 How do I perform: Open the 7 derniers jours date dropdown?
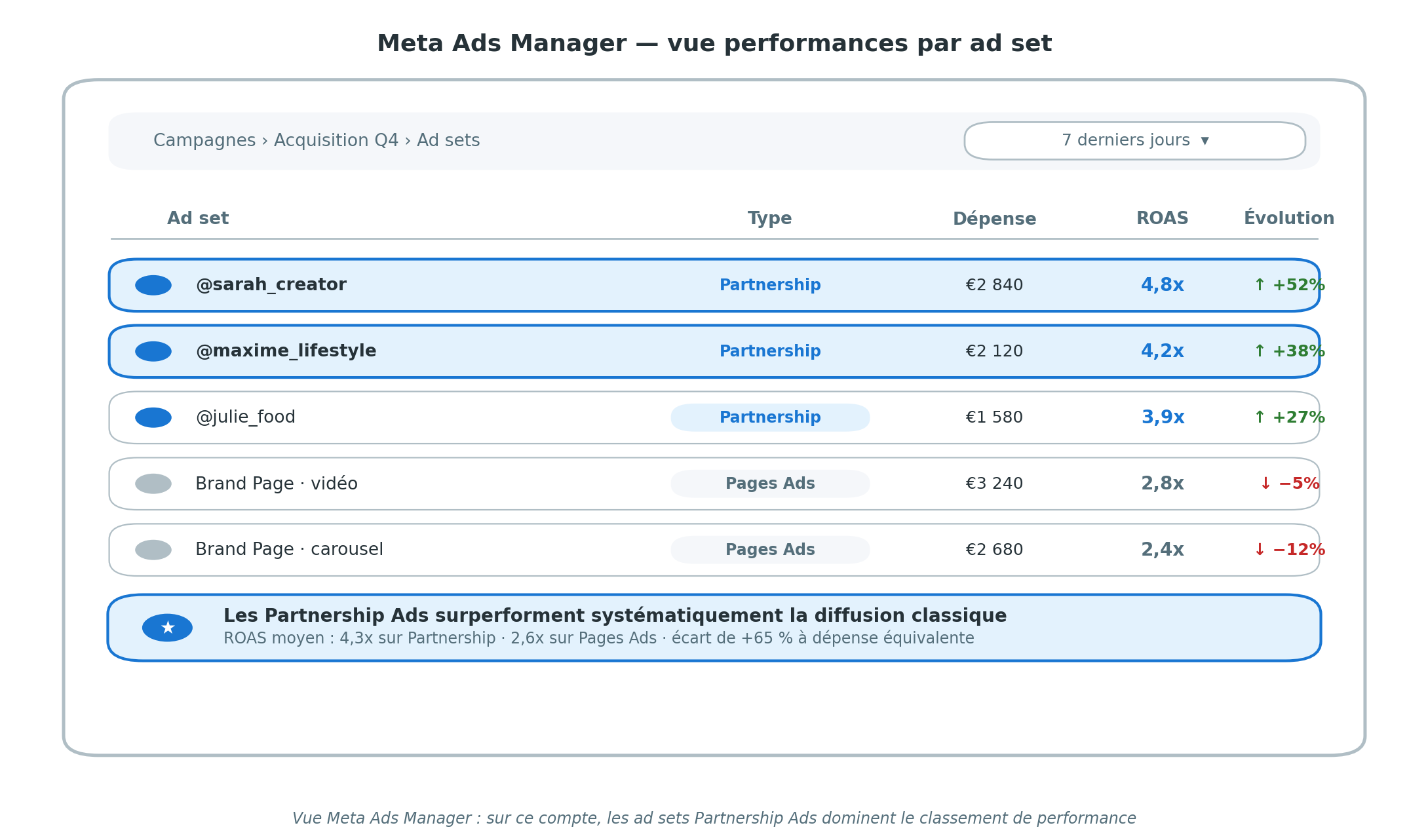coord(1134,141)
